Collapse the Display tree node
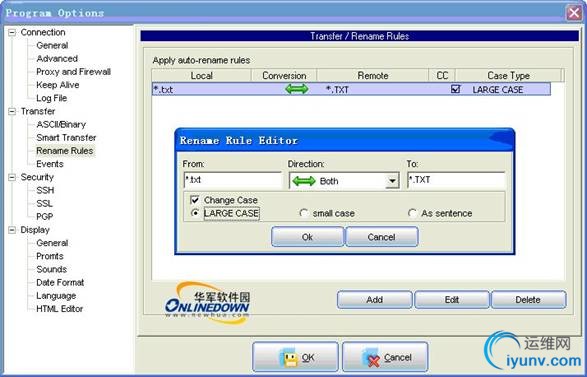 point(12,230)
